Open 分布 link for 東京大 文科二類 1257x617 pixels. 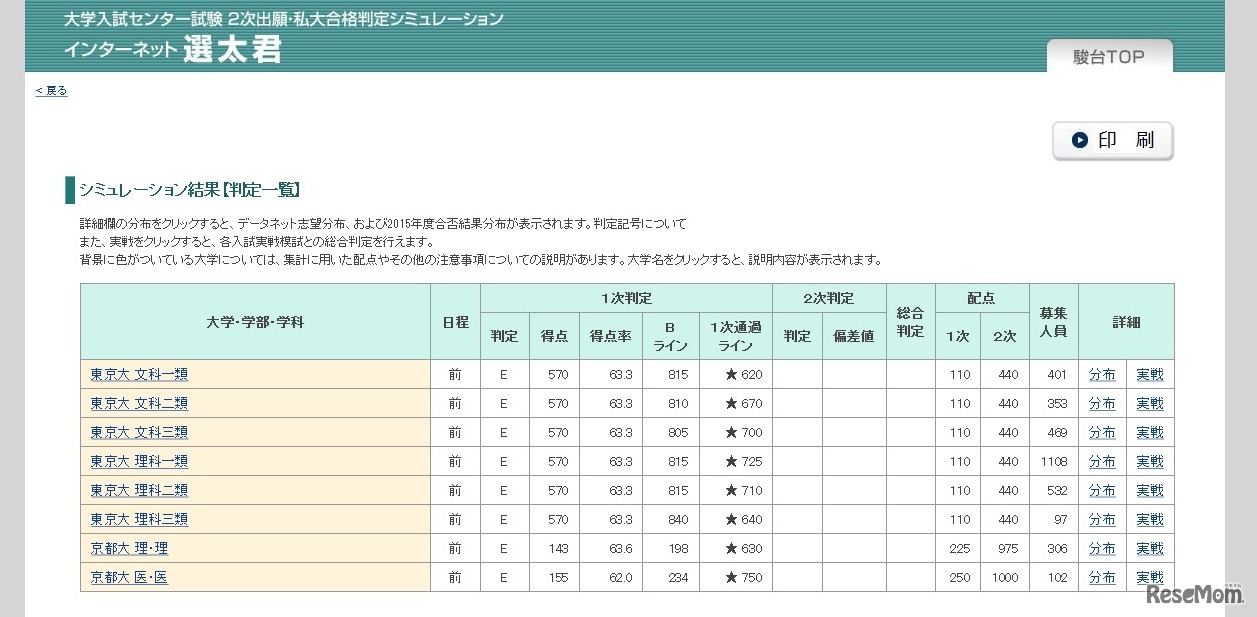click(1102, 404)
